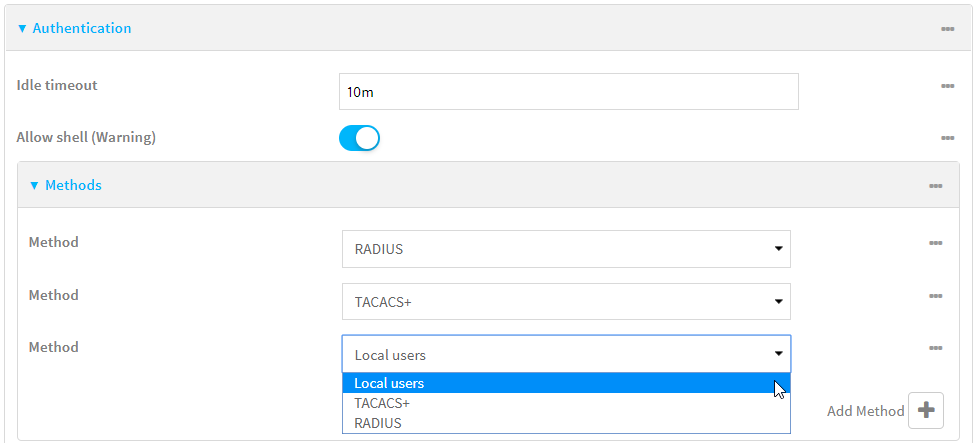The height and width of the screenshot is (443, 977).
Task: Open the Method dropdown showing RADIUS
Action: 566,249
